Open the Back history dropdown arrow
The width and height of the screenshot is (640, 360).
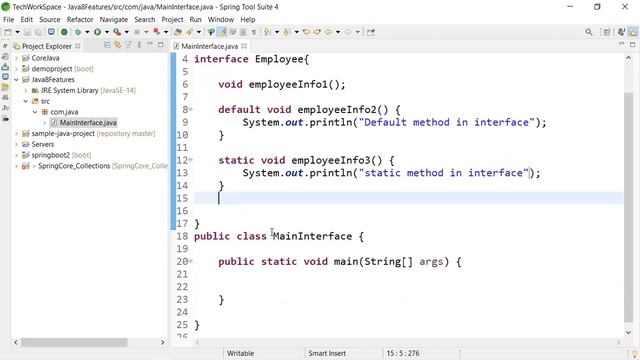click(338, 32)
